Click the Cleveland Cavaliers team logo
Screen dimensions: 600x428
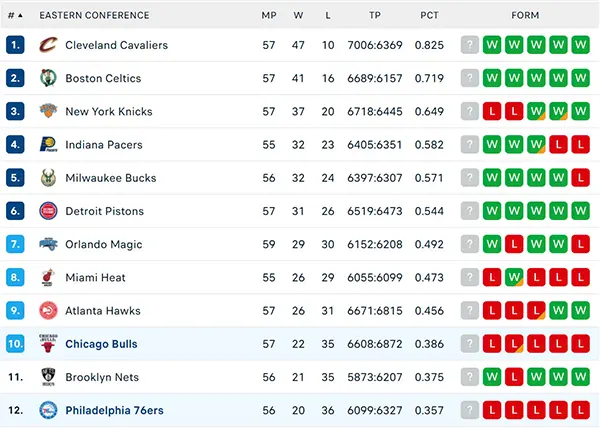48,45
